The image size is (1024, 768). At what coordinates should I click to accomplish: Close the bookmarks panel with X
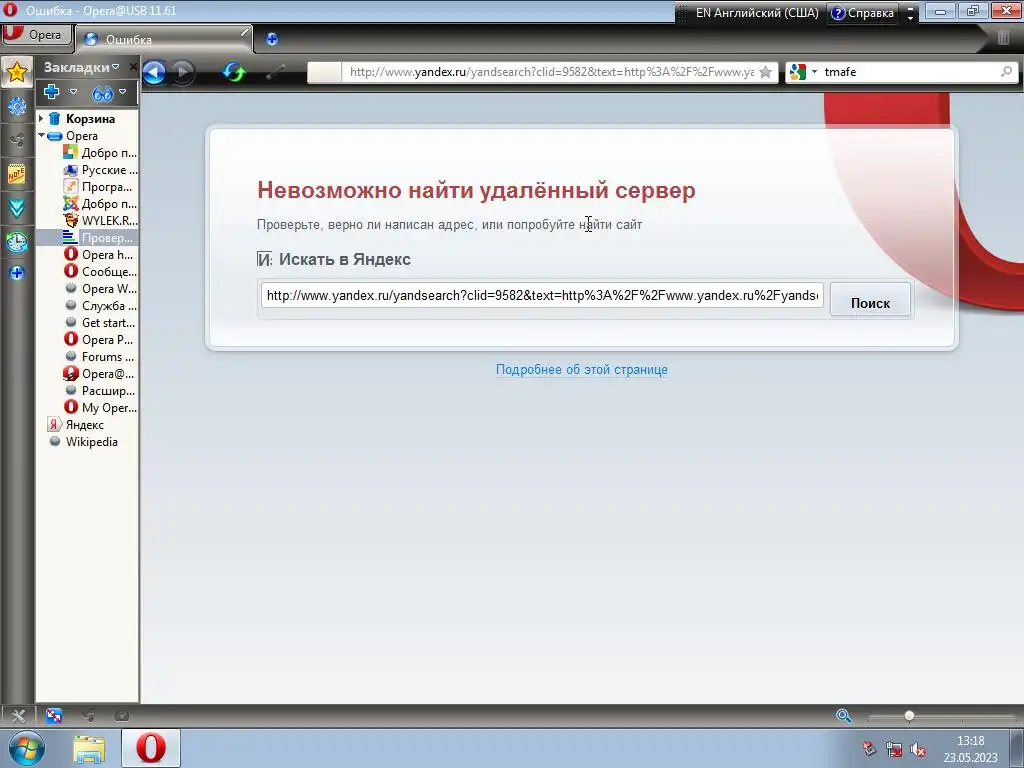coord(133,67)
